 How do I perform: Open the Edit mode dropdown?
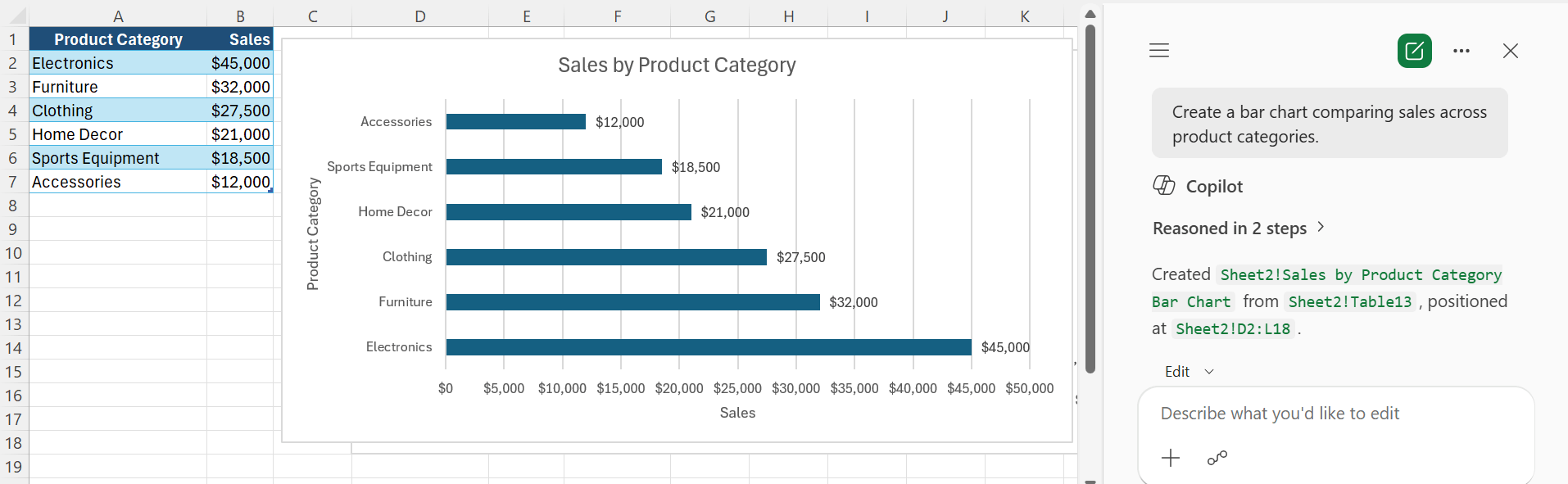click(1189, 372)
